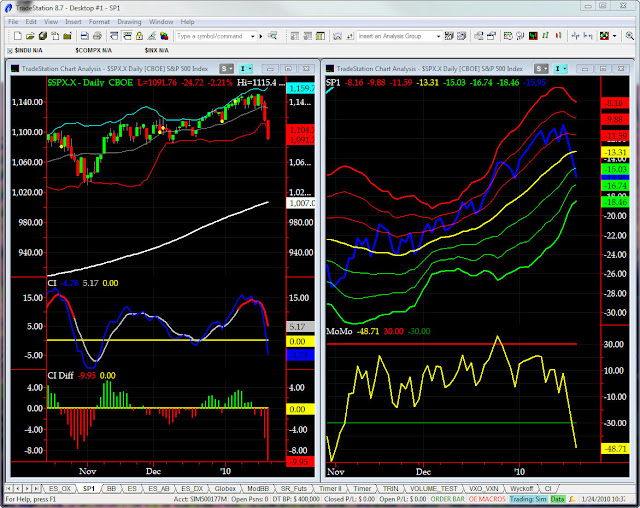Click the Print icon in the toolbar

point(97,36)
